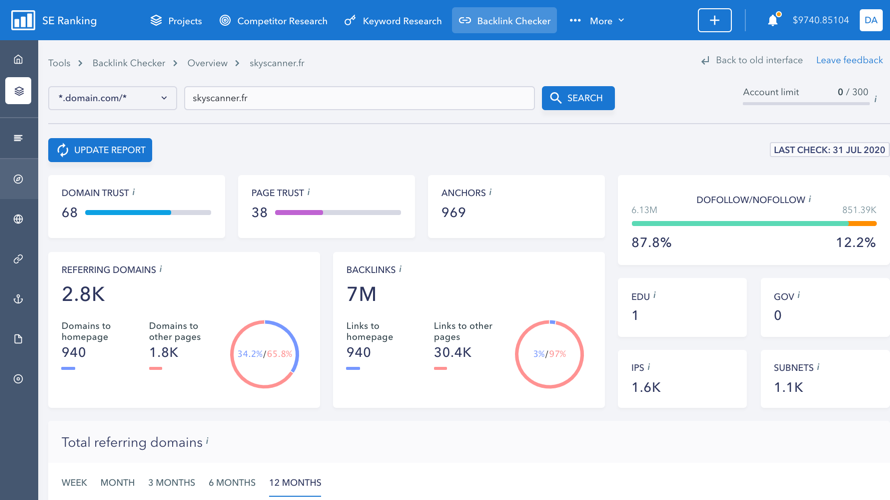Image resolution: width=890 pixels, height=500 pixels.
Task: Open the More menu dropdown
Action: [x=598, y=20]
